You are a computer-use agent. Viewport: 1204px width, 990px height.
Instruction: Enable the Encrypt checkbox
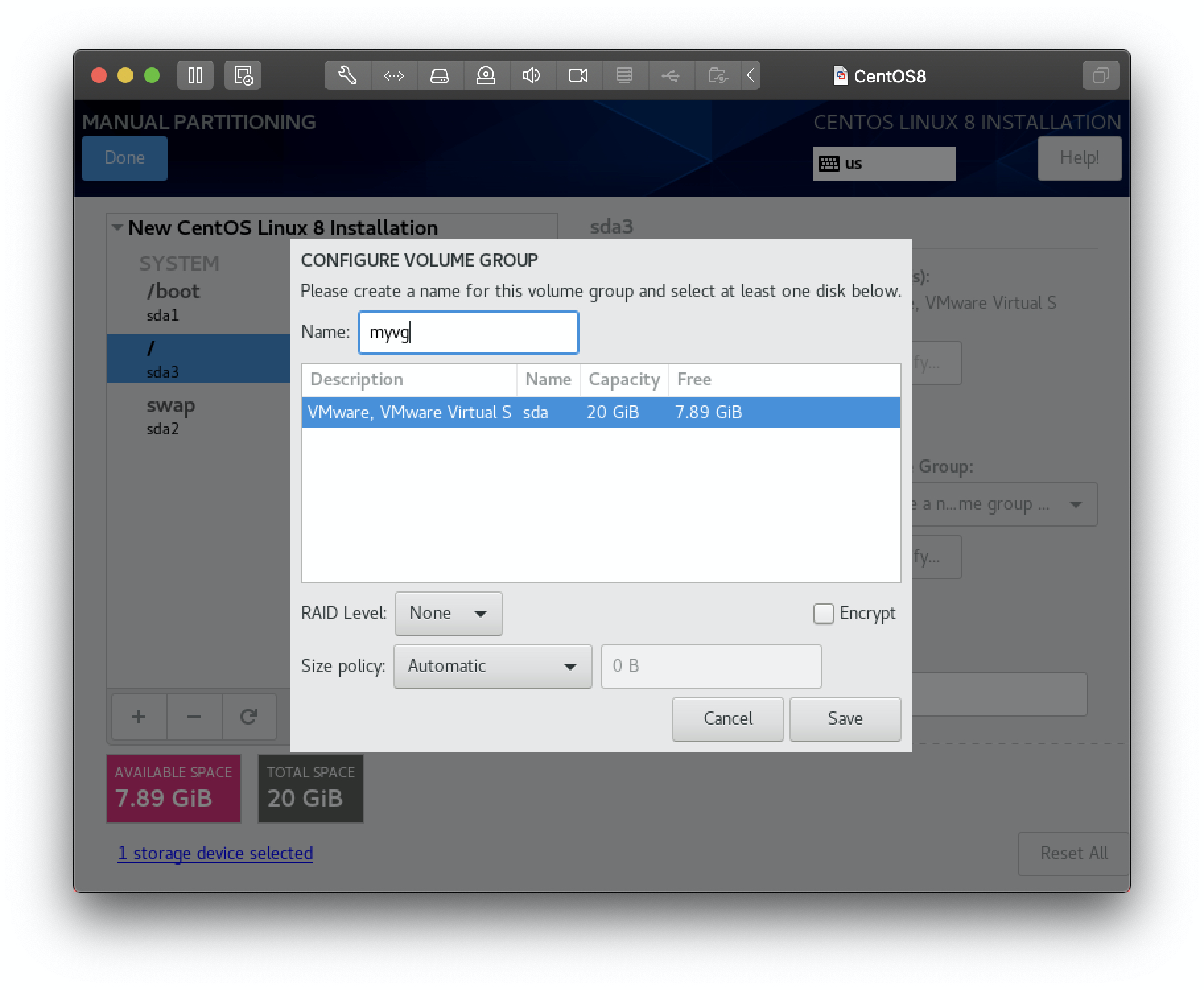(823, 613)
